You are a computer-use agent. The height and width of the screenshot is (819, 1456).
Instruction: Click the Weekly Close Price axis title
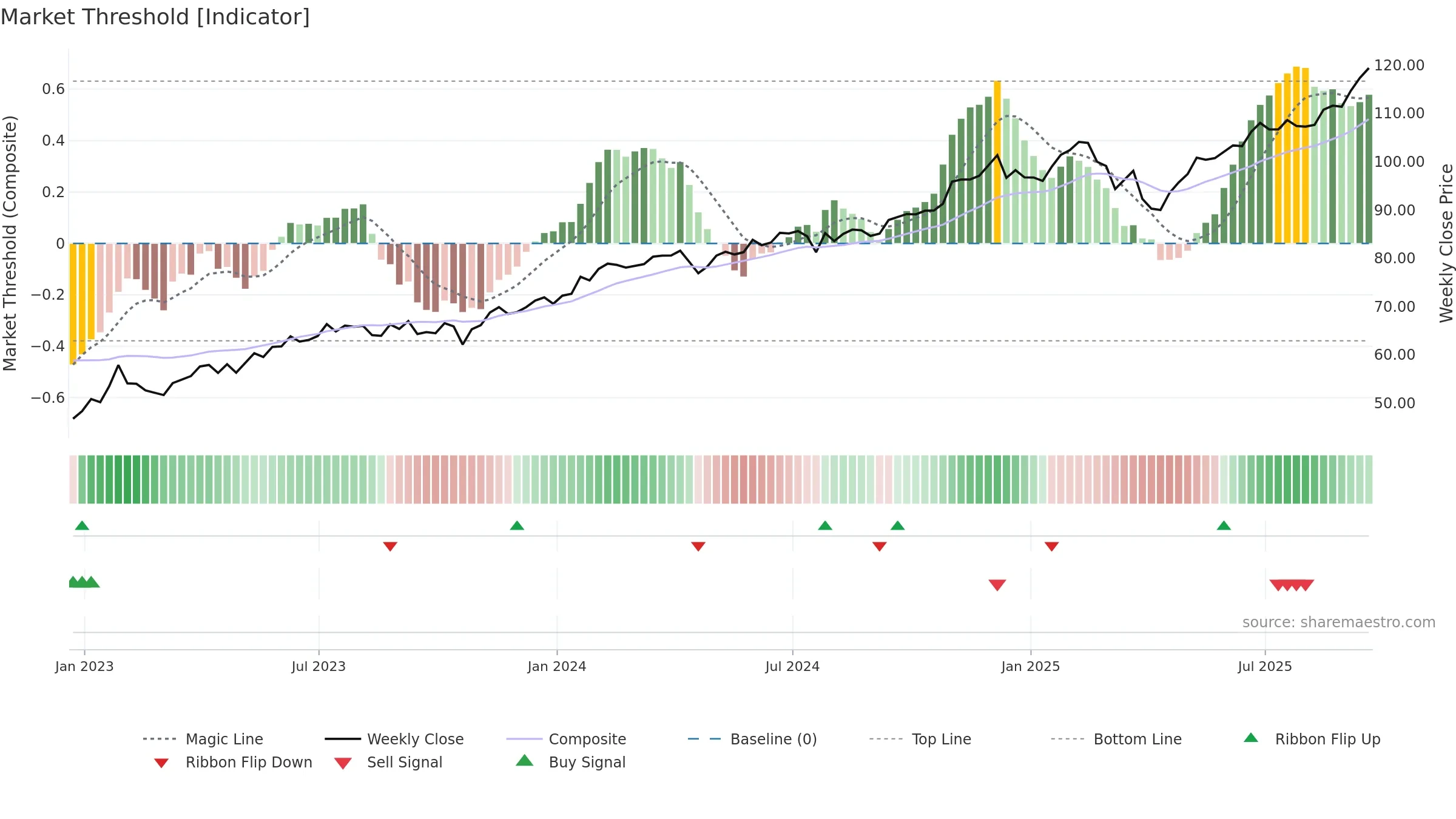[1446, 243]
